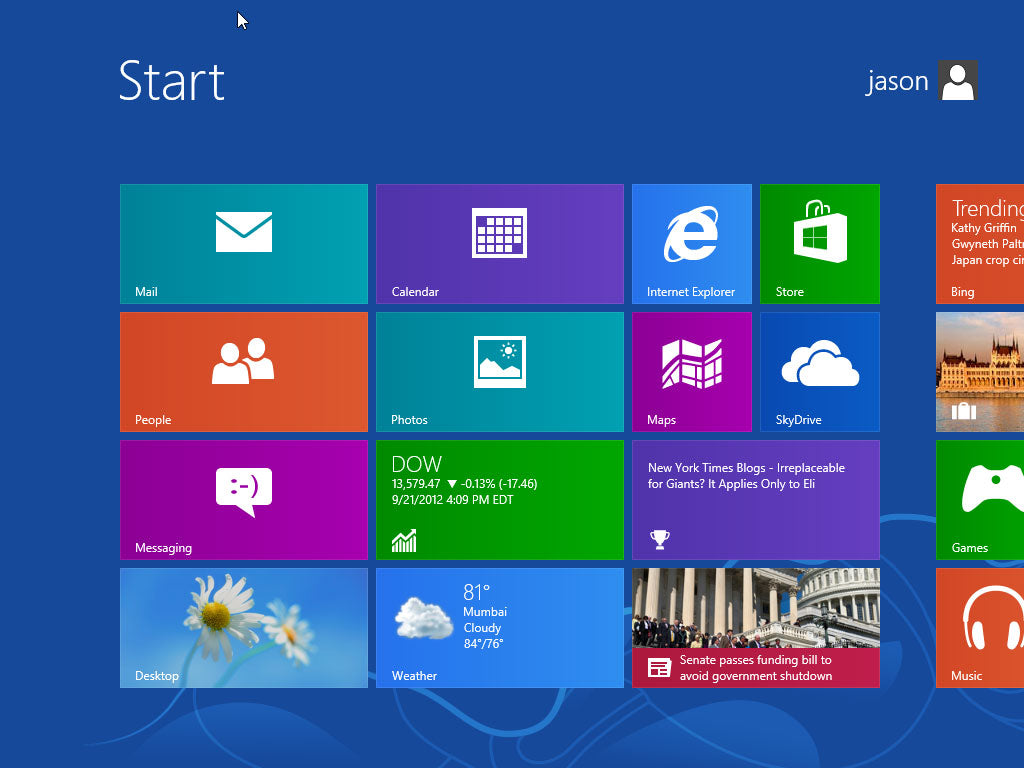The width and height of the screenshot is (1024, 768).
Task: Open the Bing Trending tile
Action: pos(981,243)
